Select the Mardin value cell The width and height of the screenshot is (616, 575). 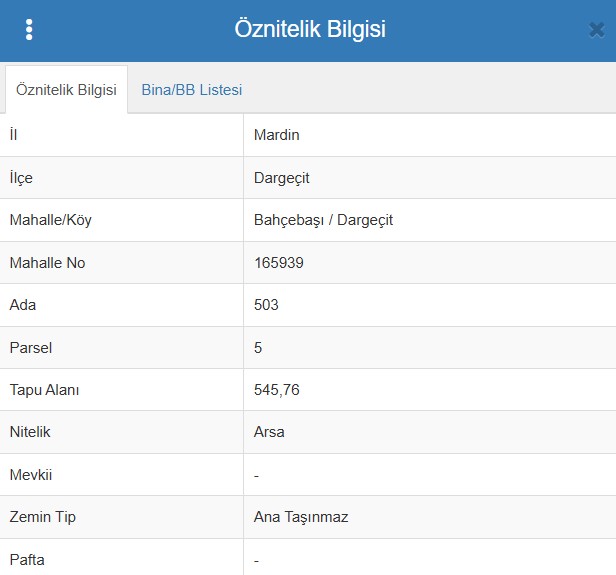[429, 135]
